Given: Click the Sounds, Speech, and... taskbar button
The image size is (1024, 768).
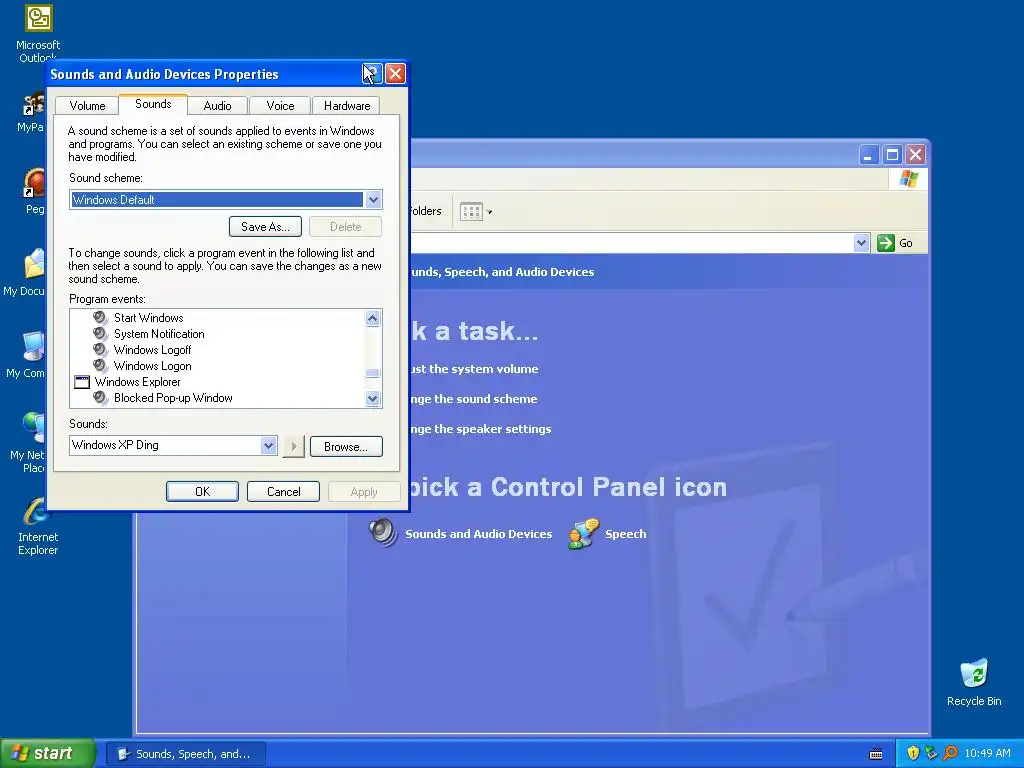Looking at the screenshot, I should 186,754.
